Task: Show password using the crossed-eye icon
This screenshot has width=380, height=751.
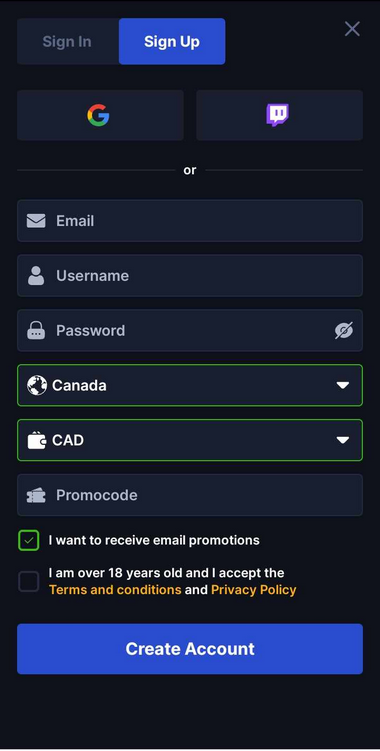Action: (x=344, y=330)
